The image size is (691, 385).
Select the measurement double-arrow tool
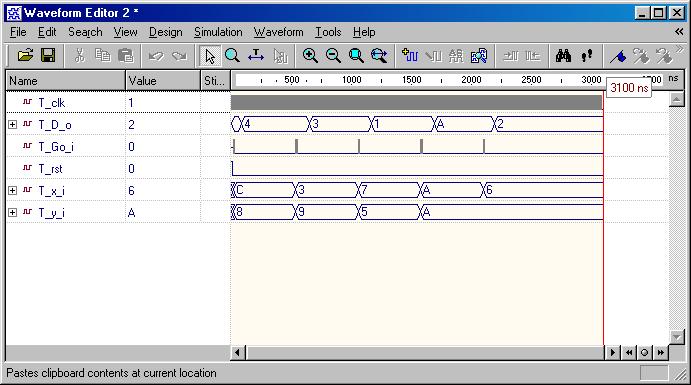point(256,56)
